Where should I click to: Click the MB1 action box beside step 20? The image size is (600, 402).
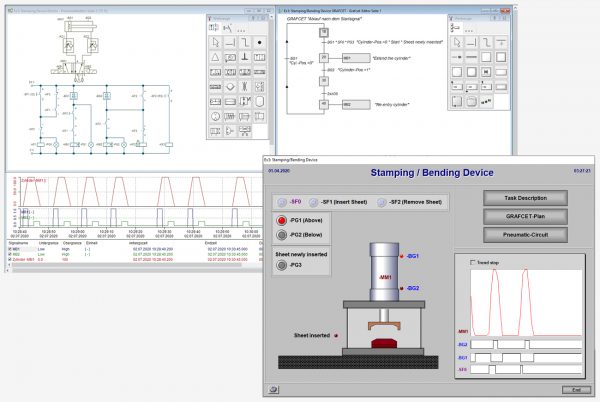356,58
